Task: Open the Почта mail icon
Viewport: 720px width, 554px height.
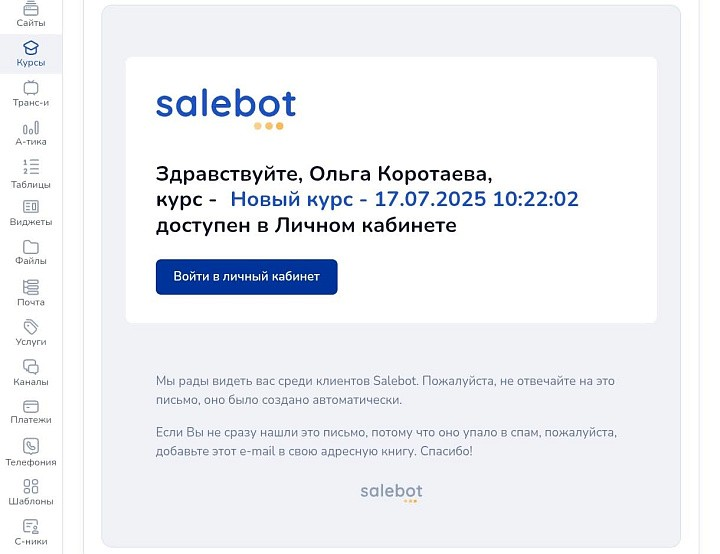Action: point(30,287)
